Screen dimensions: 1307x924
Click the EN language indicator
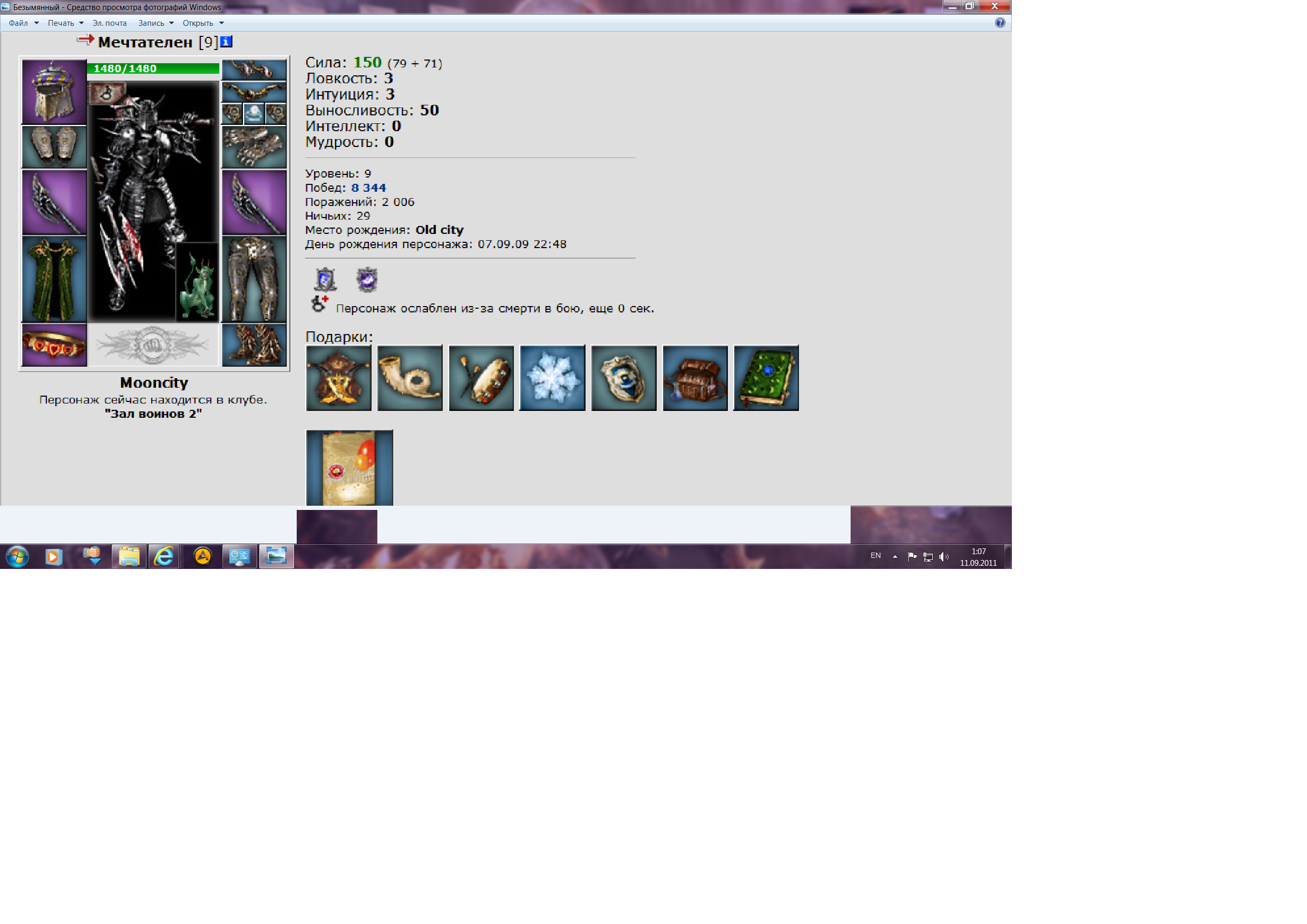coord(875,555)
